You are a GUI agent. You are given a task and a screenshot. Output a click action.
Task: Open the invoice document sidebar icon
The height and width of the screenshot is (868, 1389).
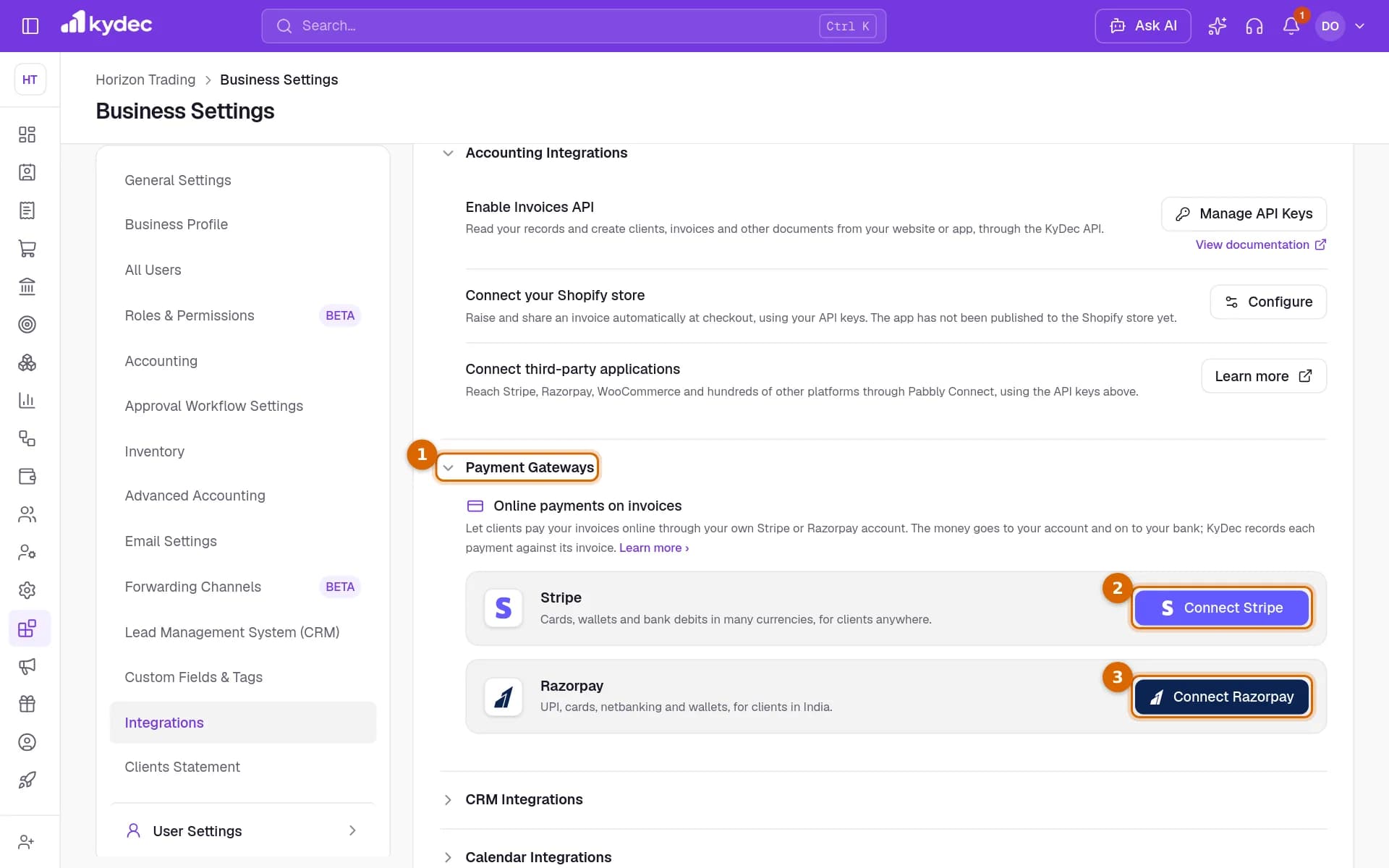(27, 210)
